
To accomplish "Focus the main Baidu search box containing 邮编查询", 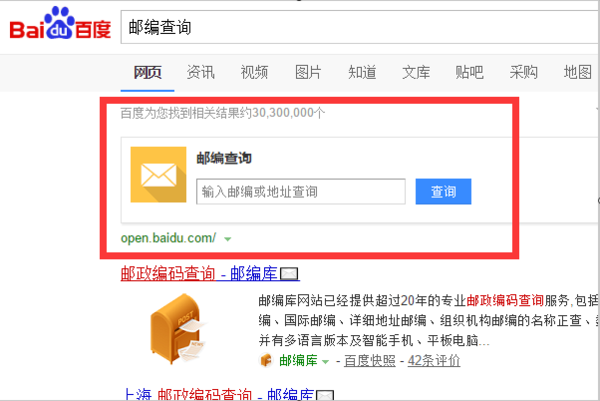I will click(x=360, y=27).
